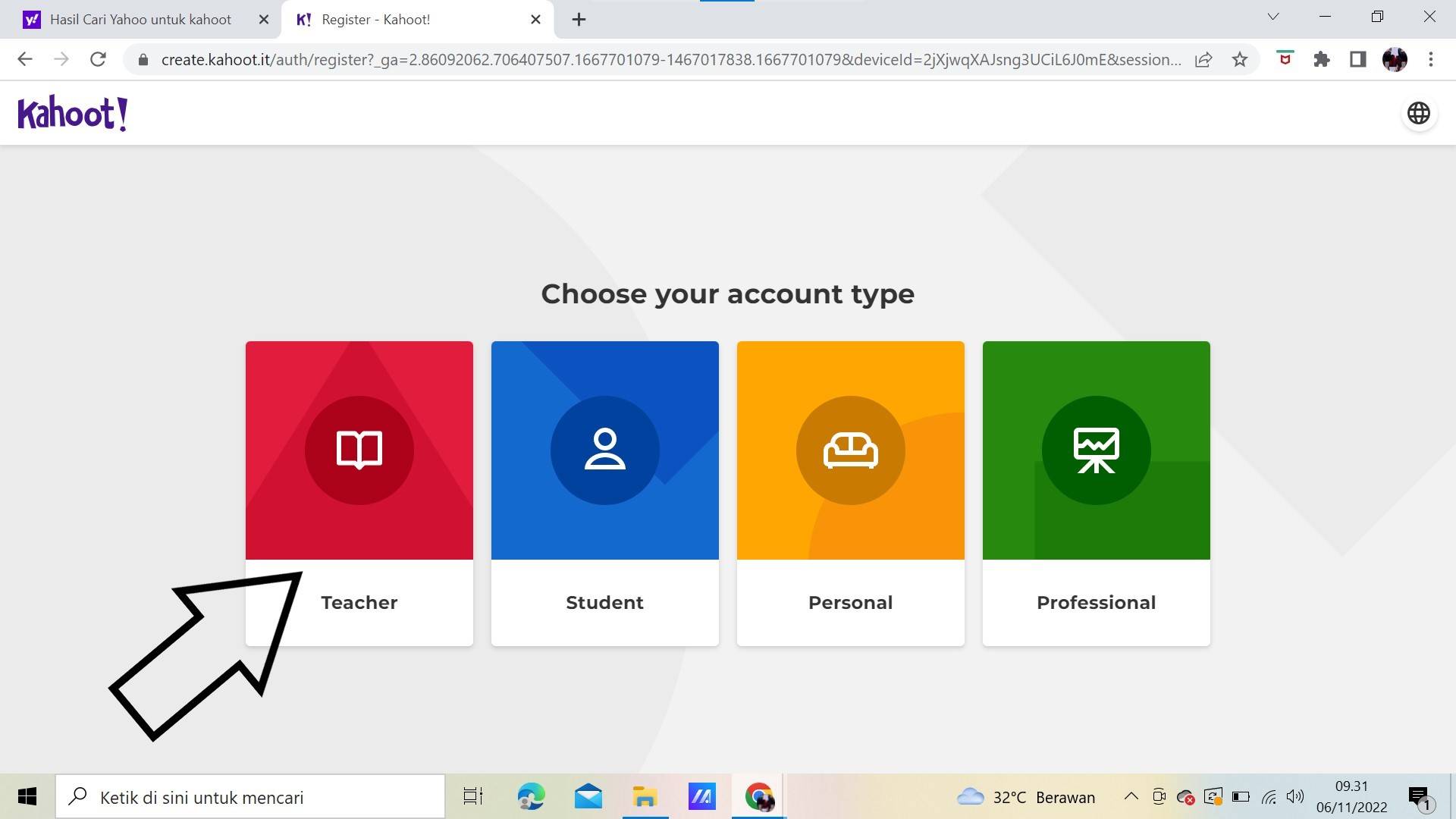Share this page icon
Image resolution: width=1456 pixels, height=819 pixels.
[x=1203, y=59]
